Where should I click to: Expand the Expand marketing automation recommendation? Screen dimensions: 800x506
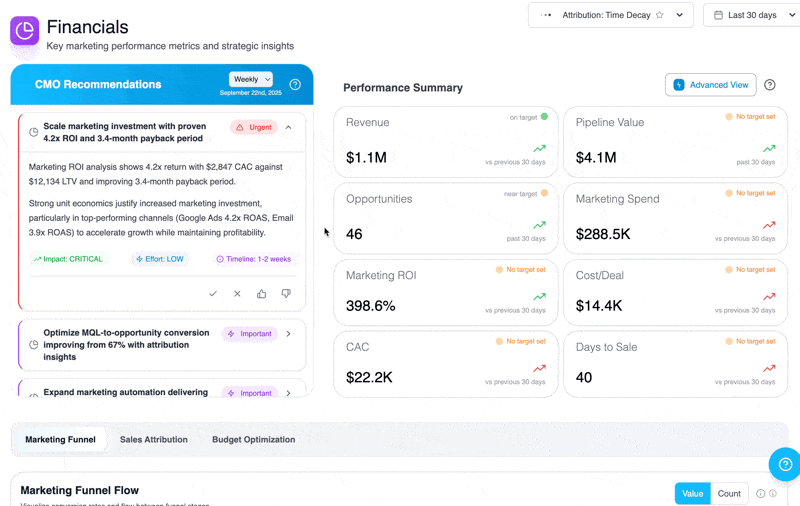[289, 393]
